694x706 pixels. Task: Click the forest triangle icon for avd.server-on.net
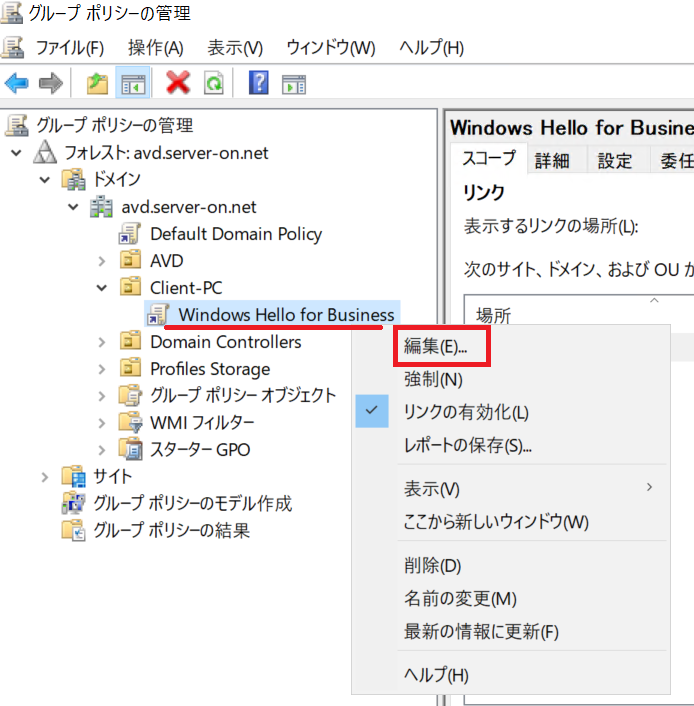[45, 152]
